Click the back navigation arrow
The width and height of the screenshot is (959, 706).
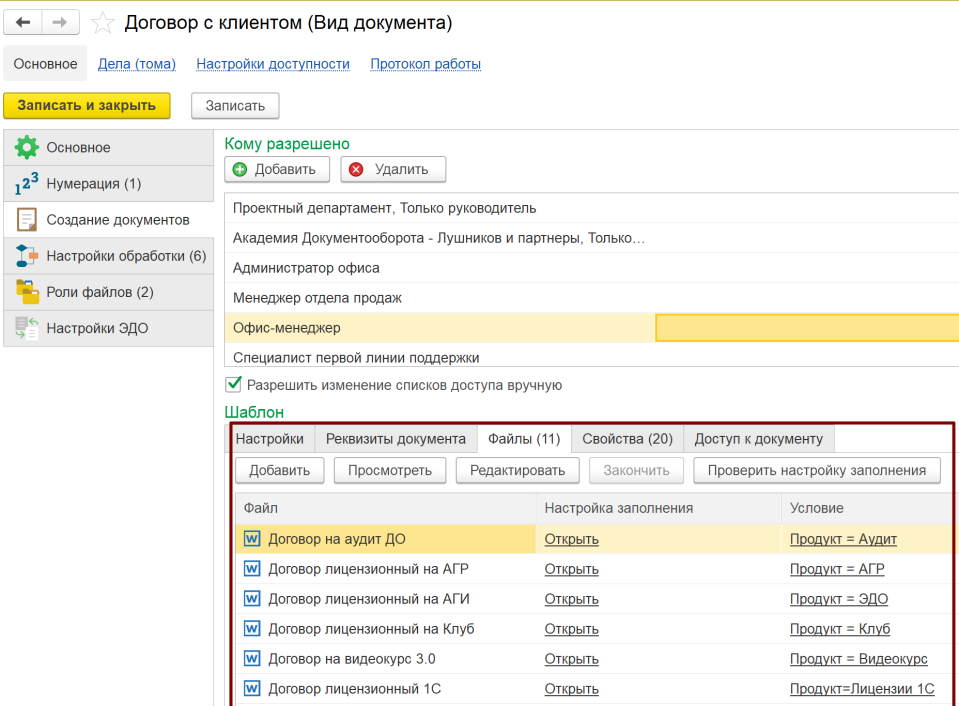(x=24, y=22)
